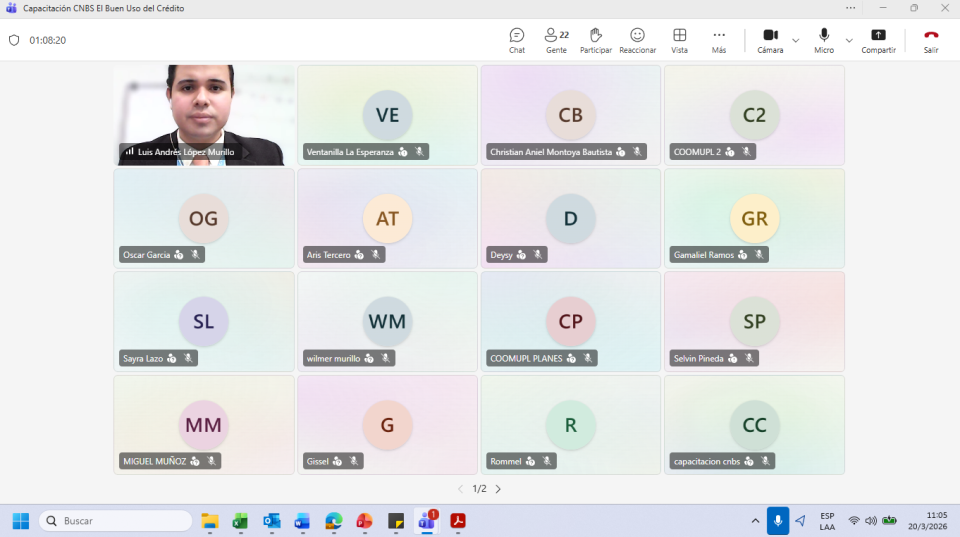Toggle the taskbar microphone indicator
Viewport: 960px width, 537px height.
[x=778, y=521]
